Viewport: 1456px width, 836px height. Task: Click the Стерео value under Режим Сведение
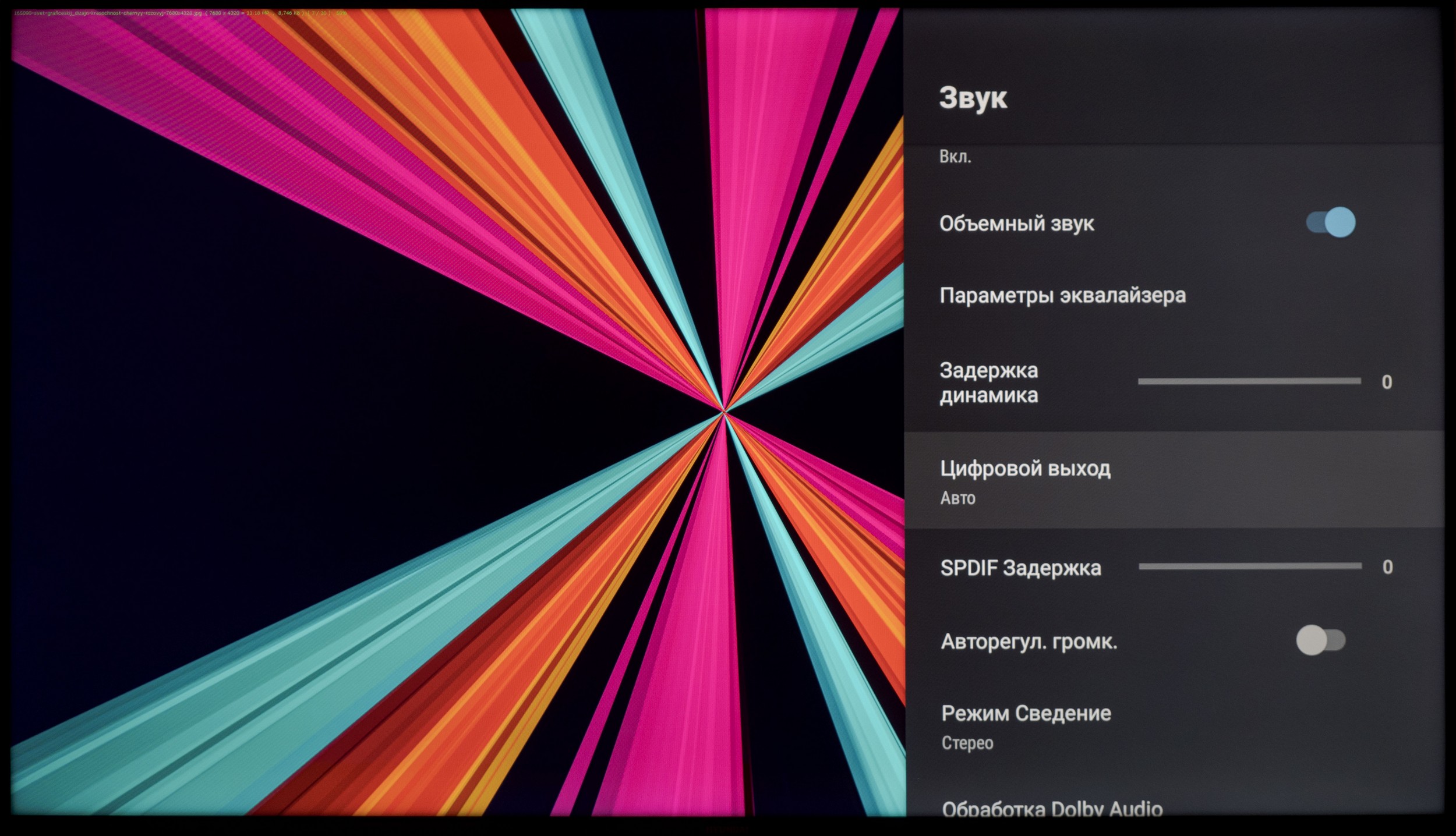[967, 743]
